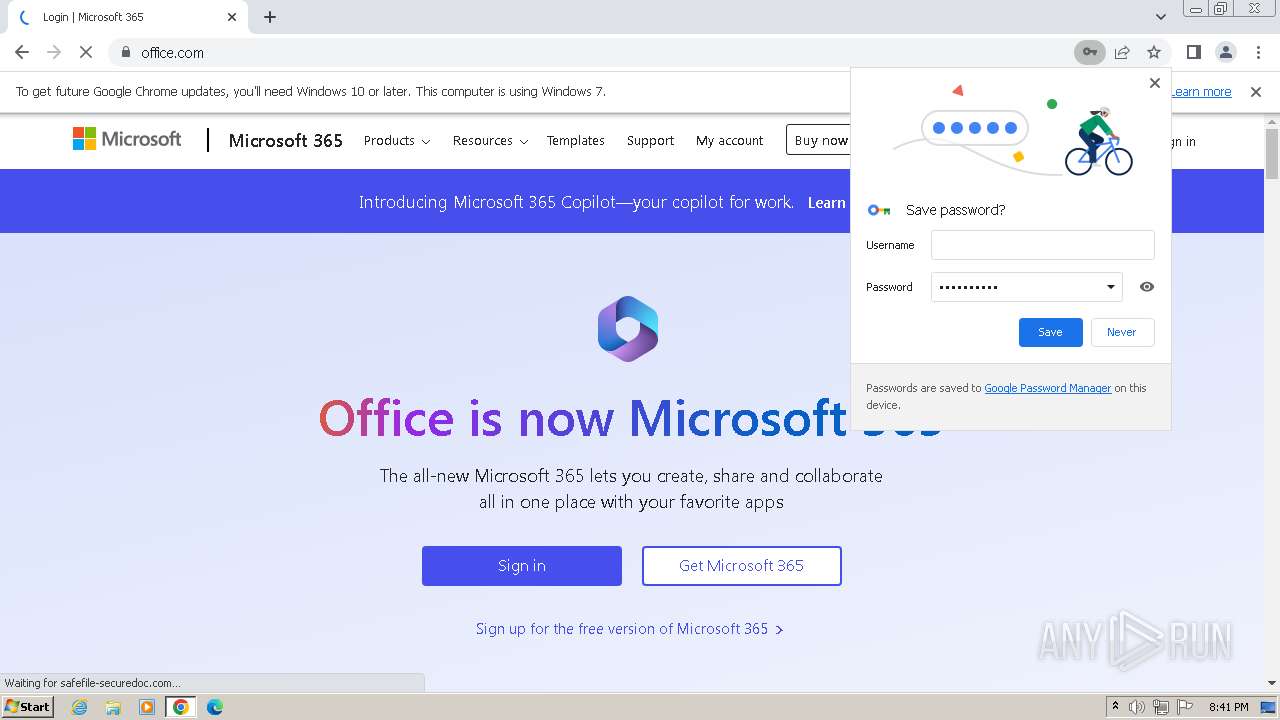Image resolution: width=1280 pixels, height=720 pixels.
Task: Click the Action Center flag icon
Action: [x=1185, y=707]
